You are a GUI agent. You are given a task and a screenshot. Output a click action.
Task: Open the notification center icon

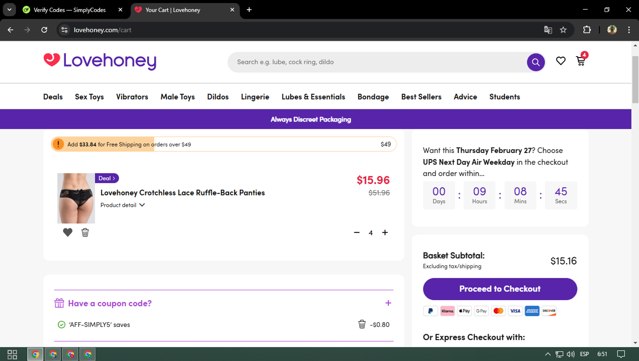(x=621, y=354)
